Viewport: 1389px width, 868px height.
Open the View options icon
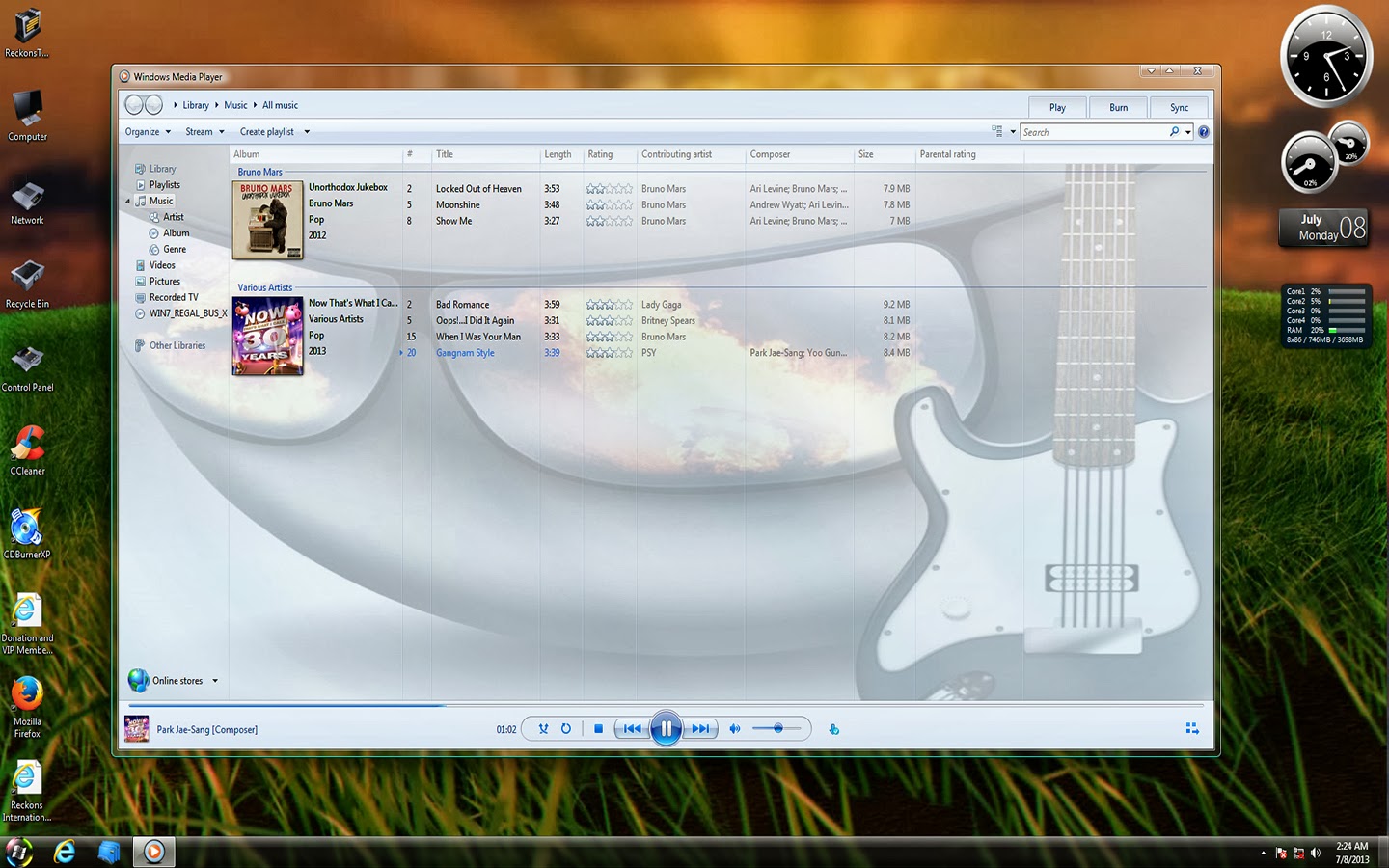tap(997, 131)
